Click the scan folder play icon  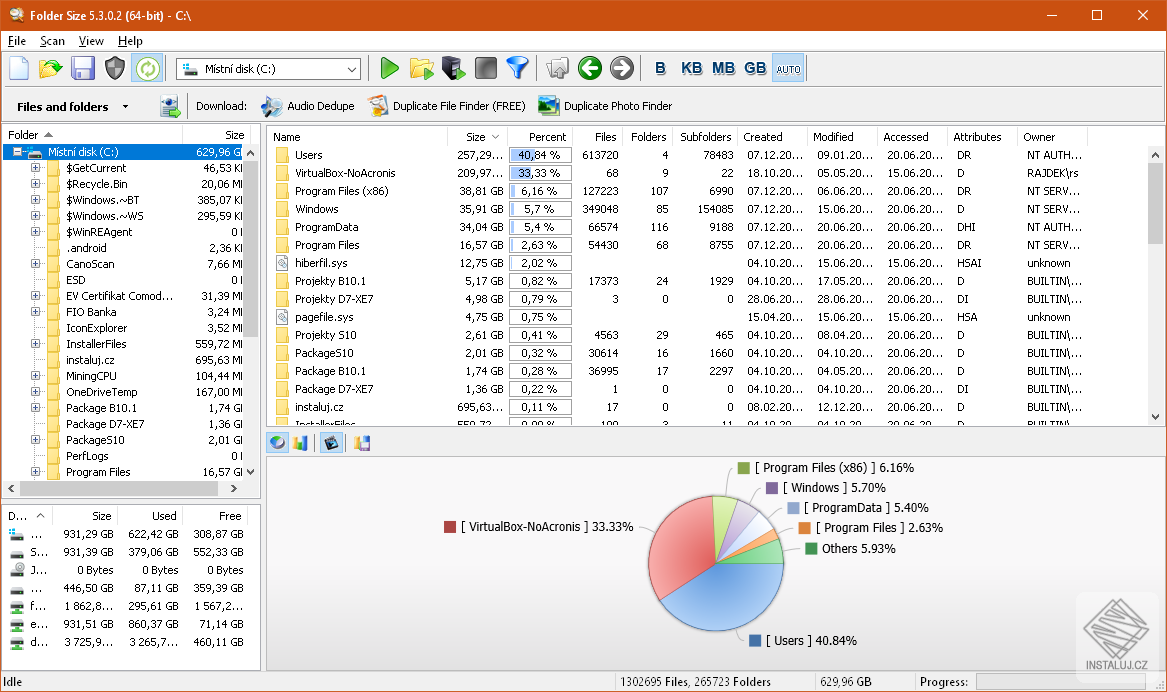422,68
